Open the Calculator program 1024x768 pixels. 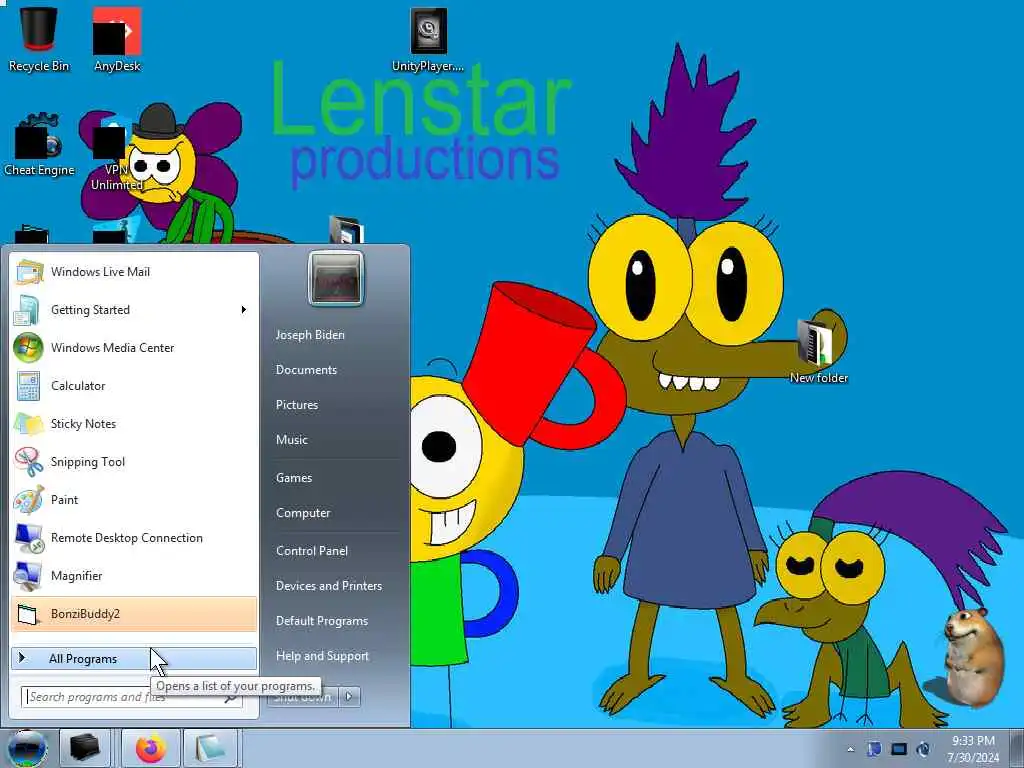pyautogui.click(x=134, y=385)
